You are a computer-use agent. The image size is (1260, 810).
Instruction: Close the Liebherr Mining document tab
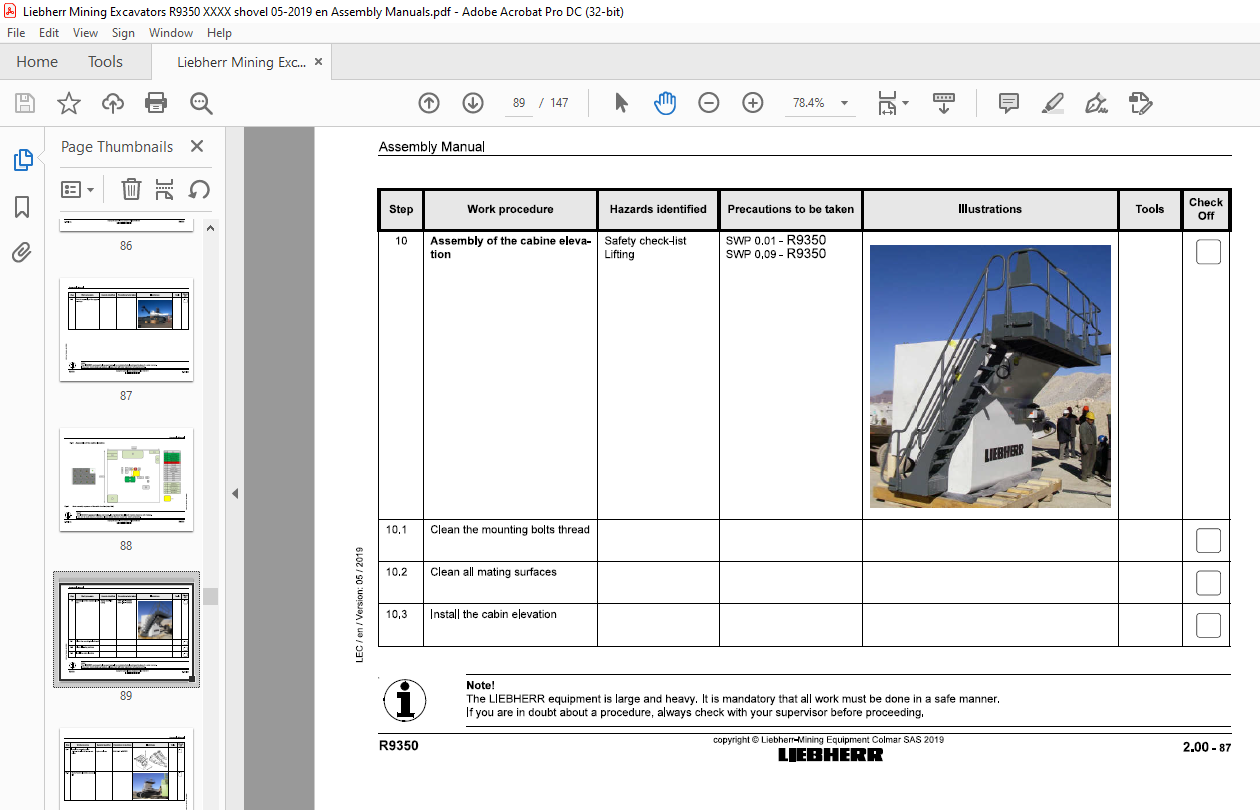point(319,62)
